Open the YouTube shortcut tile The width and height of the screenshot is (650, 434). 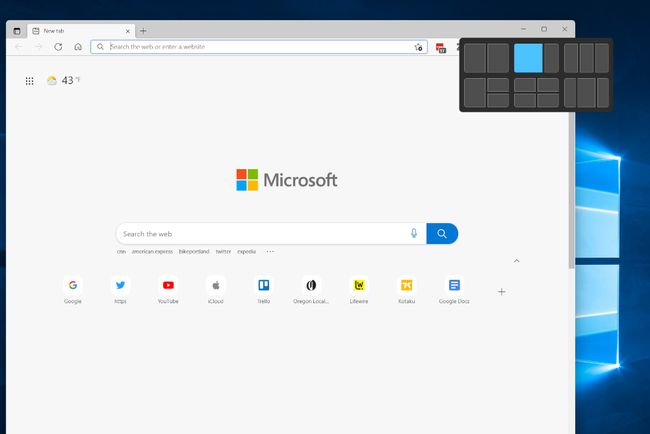(x=168, y=290)
